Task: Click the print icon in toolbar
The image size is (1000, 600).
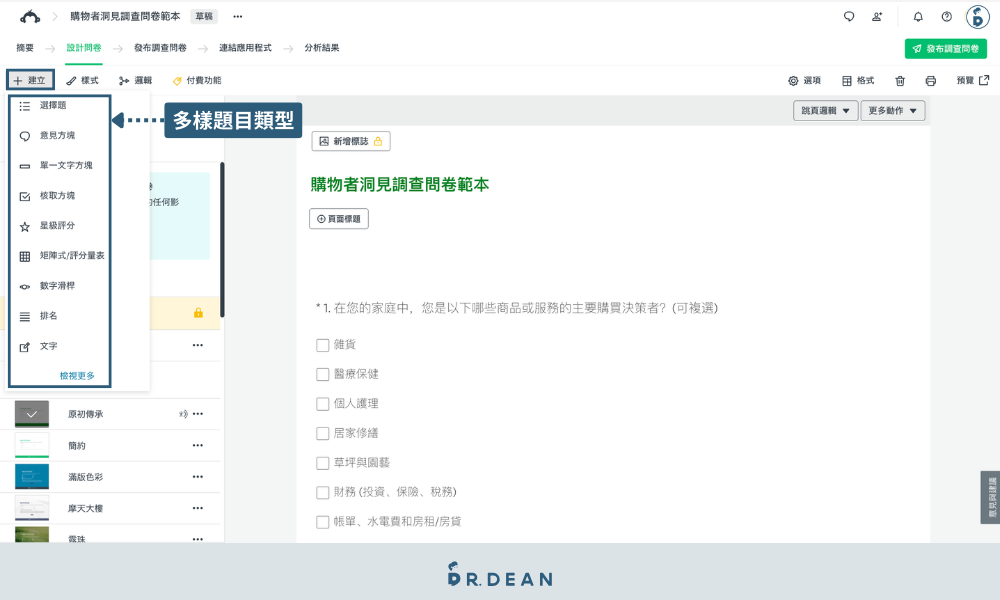Action: 930,81
